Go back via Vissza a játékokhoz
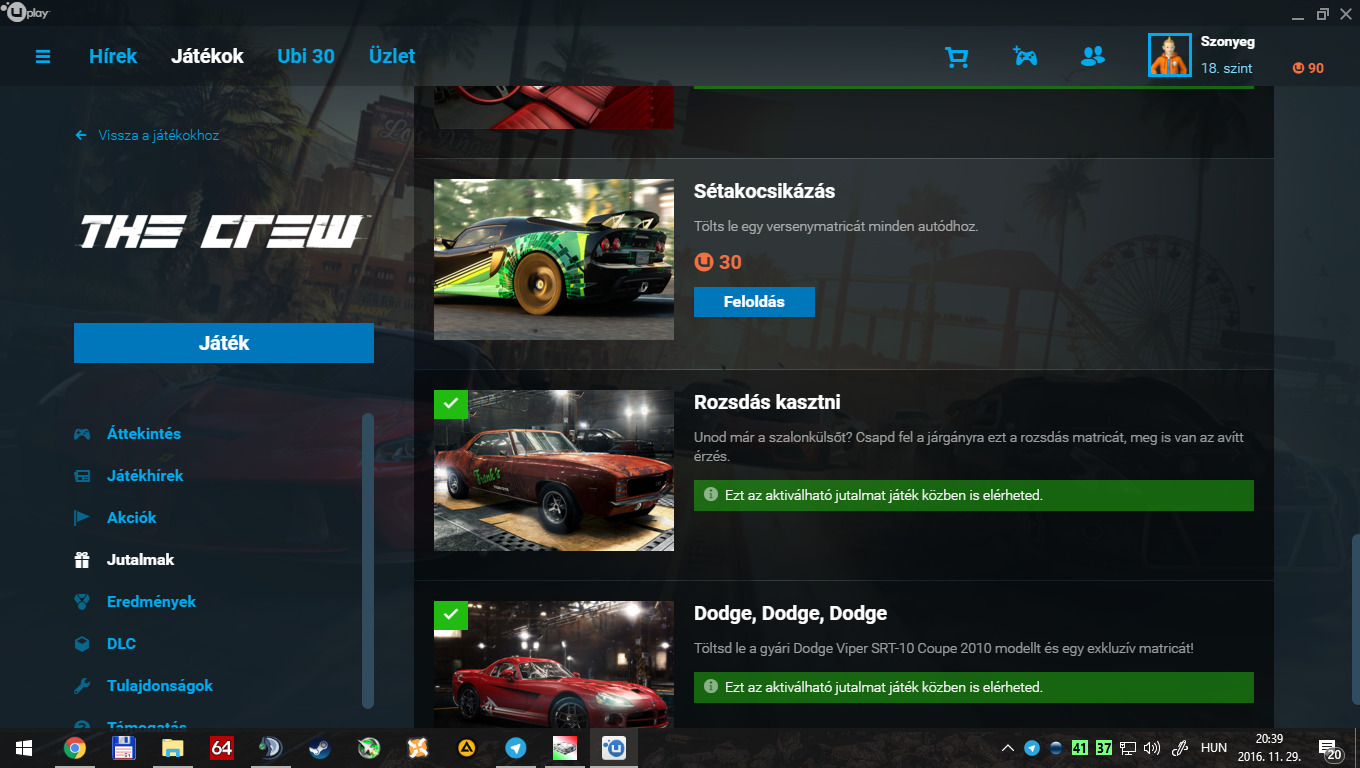1360x768 pixels. 158,135
